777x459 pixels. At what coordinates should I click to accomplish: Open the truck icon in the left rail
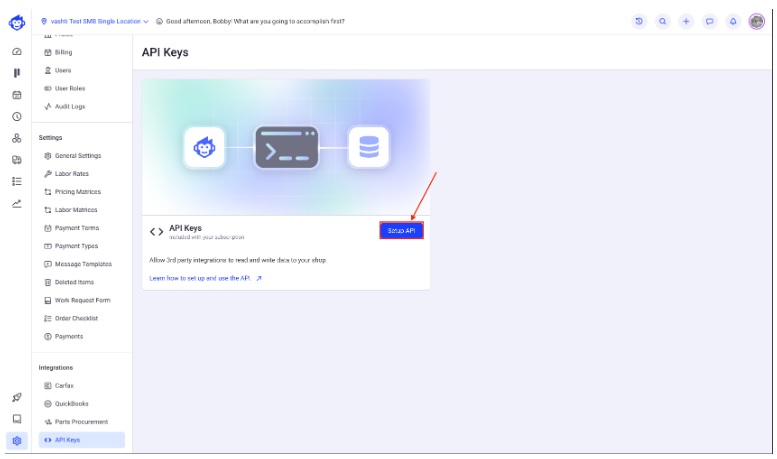(x=17, y=160)
